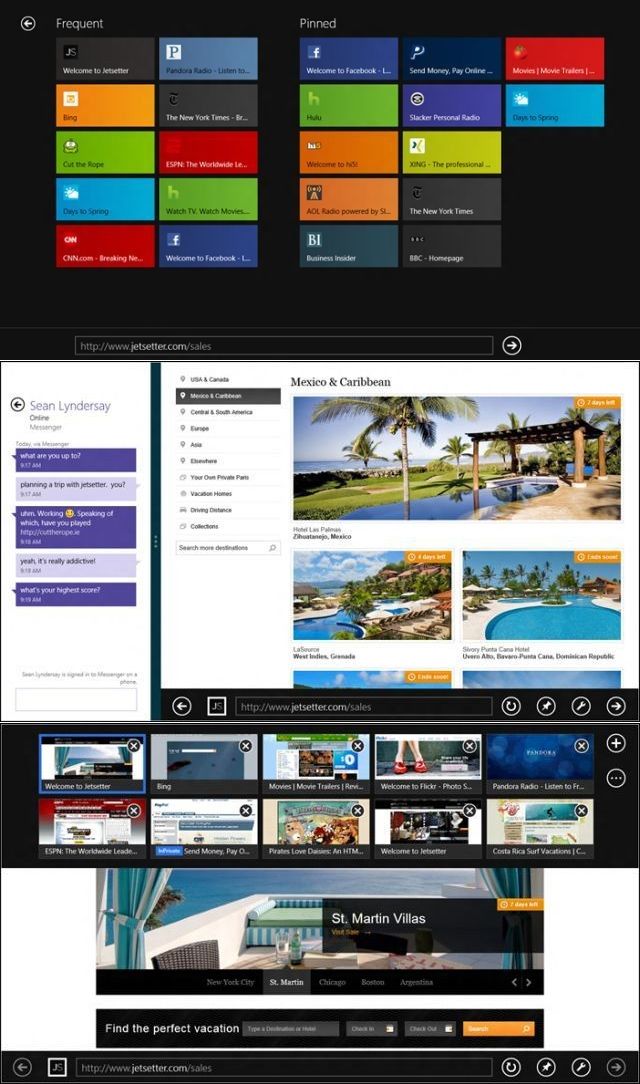Open the AOL Radio tile
This screenshot has width=640, height=1084.
pos(348,200)
